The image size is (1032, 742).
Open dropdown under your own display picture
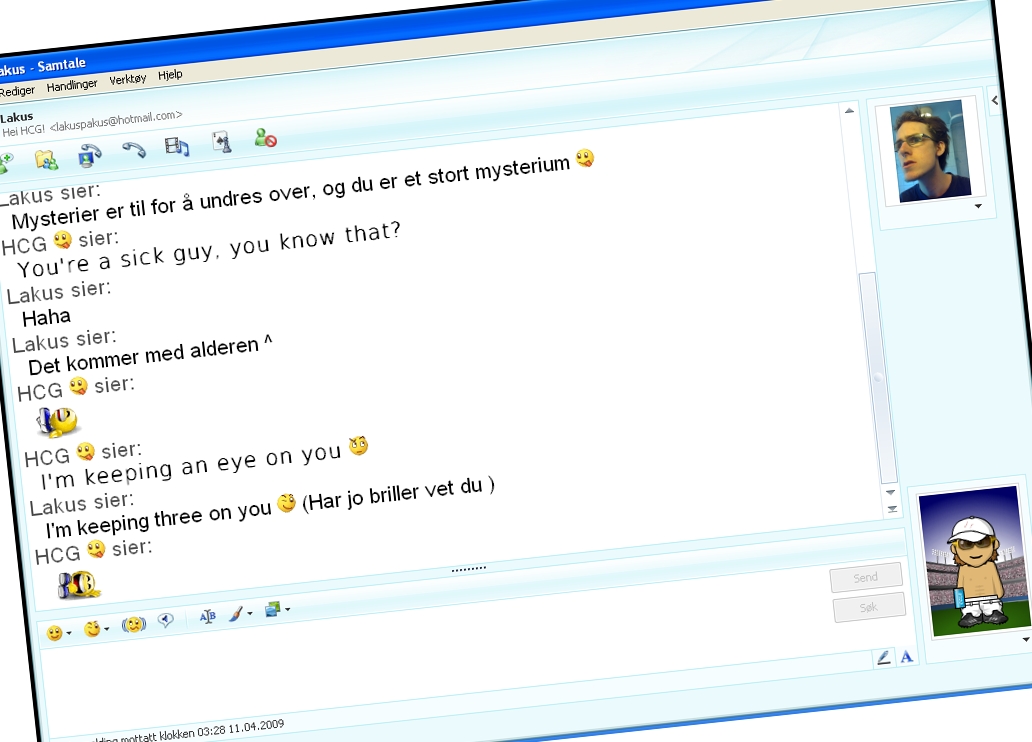point(1025,639)
